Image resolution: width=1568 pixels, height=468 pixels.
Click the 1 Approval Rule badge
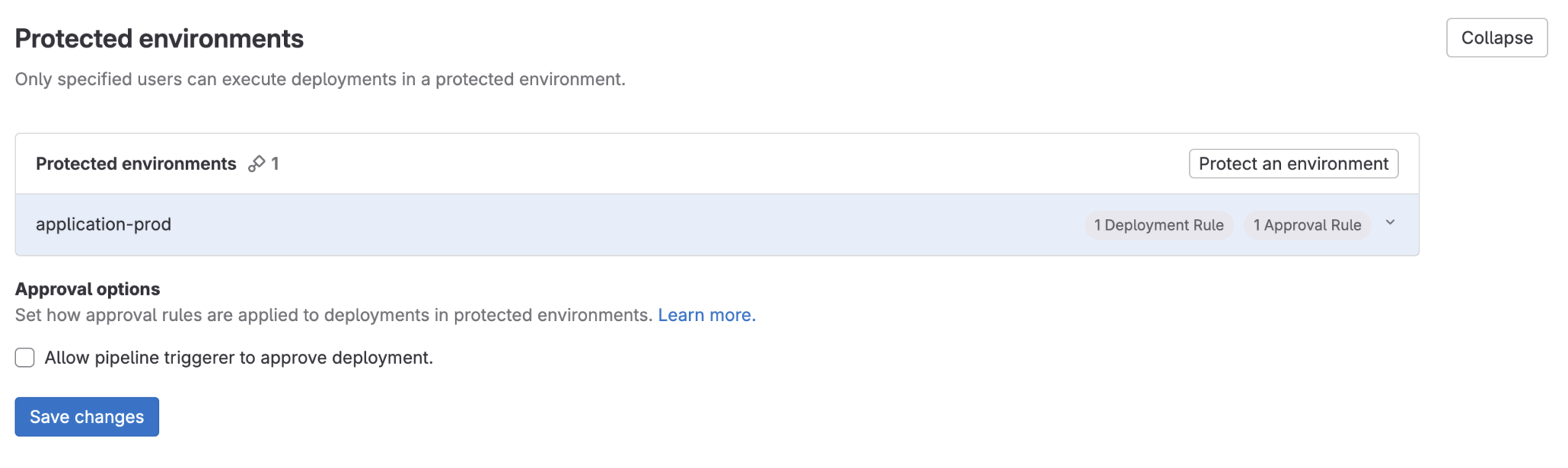[x=1307, y=225]
